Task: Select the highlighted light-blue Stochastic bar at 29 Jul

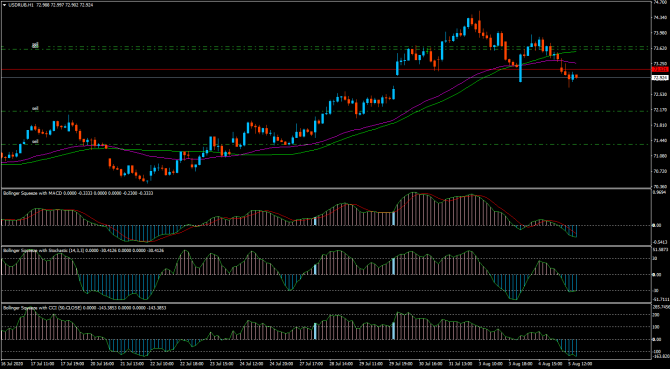Action: coord(394,266)
